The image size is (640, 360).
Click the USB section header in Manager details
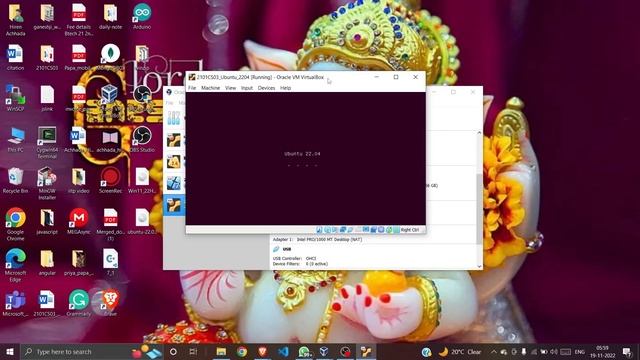(x=287, y=249)
